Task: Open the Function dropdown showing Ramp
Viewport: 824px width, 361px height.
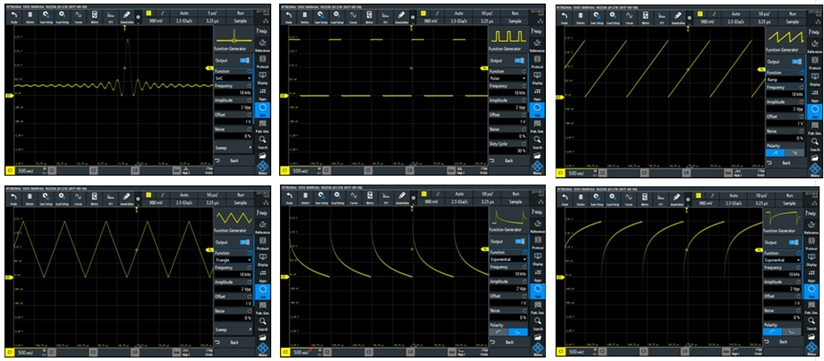Action: (784, 79)
